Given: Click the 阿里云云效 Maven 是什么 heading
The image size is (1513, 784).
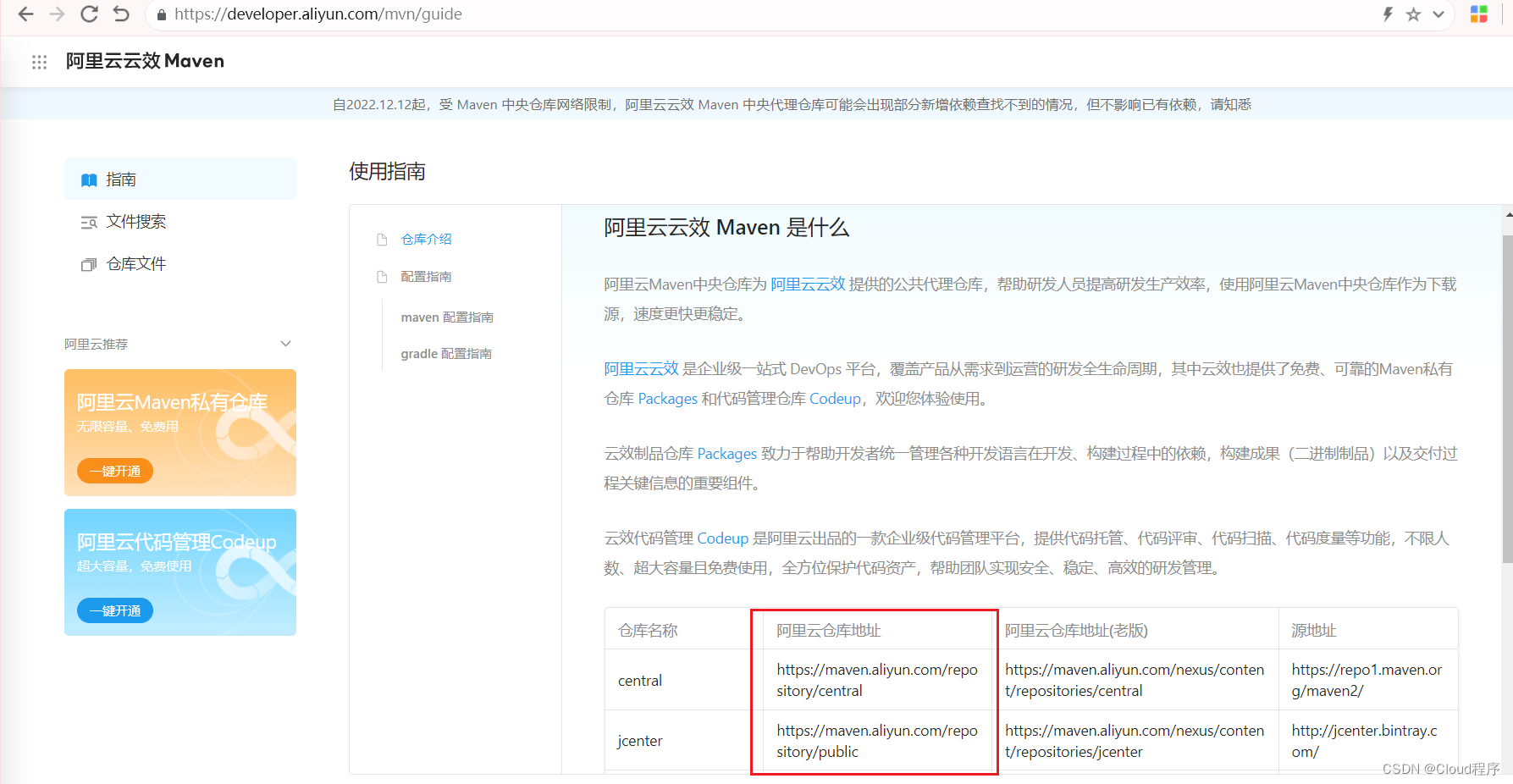Looking at the screenshot, I should coord(726,228).
